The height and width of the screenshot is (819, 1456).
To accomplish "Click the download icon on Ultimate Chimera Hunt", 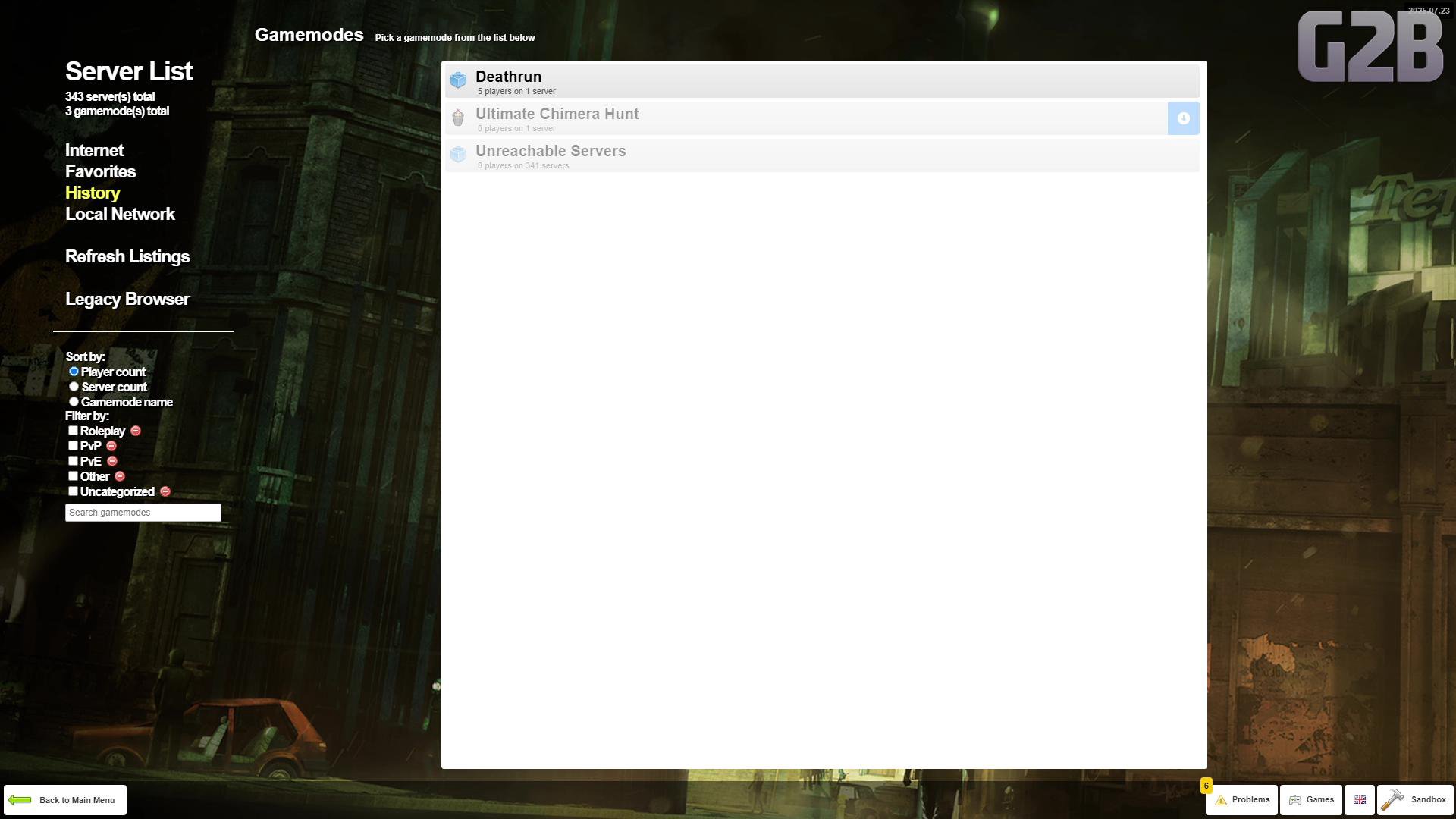I will pyautogui.click(x=1183, y=118).
